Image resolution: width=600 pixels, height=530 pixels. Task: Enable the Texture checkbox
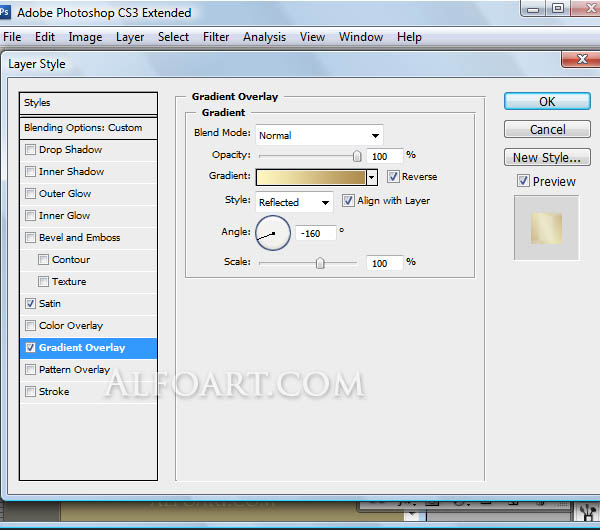(x=43, y=281)
